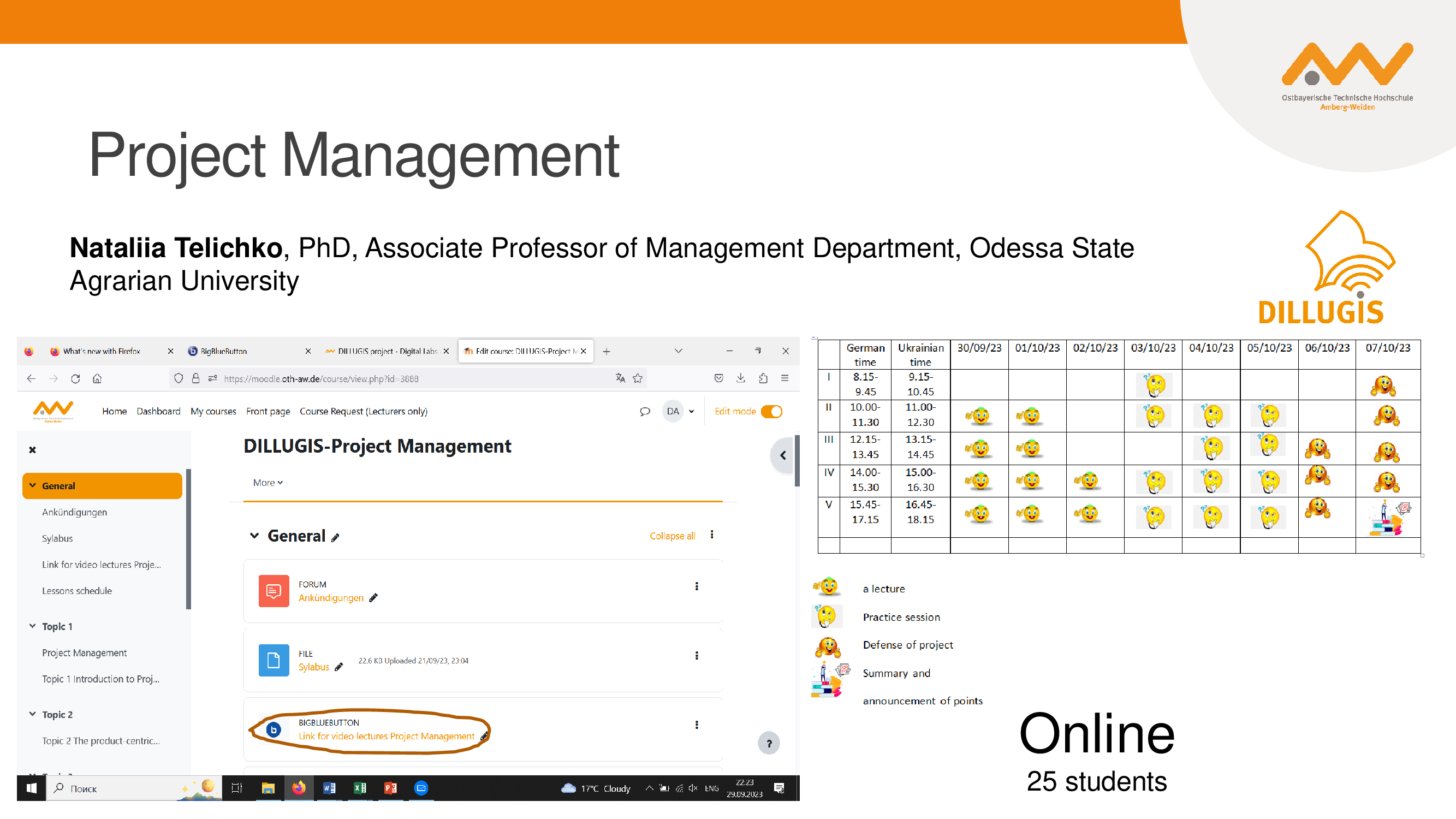Collapse the Topic 1 sidebar section
1456x819 pixels.
pyautogui.click(x=33, y=626)
